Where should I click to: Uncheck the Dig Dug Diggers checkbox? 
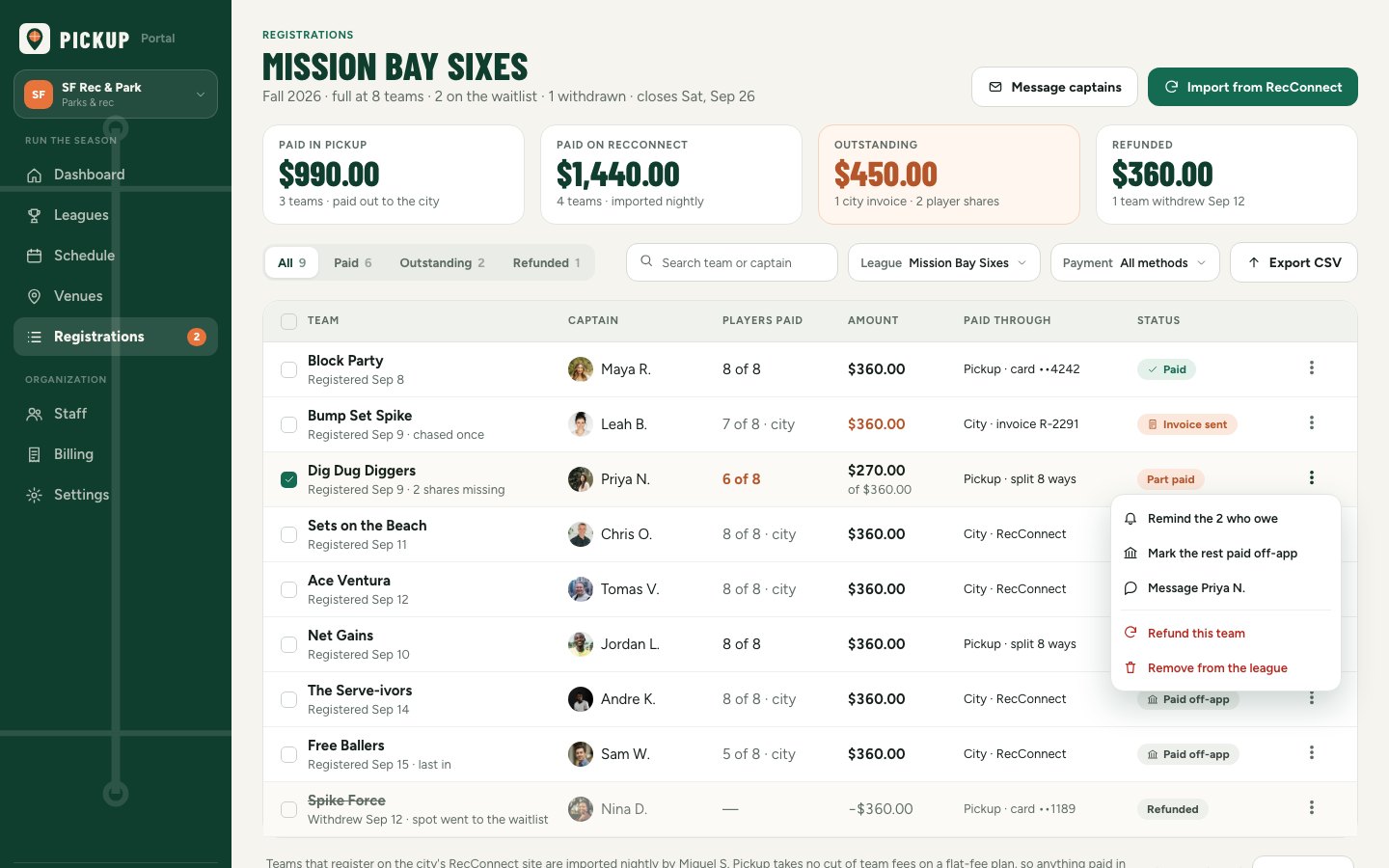[x=288, y=479]
